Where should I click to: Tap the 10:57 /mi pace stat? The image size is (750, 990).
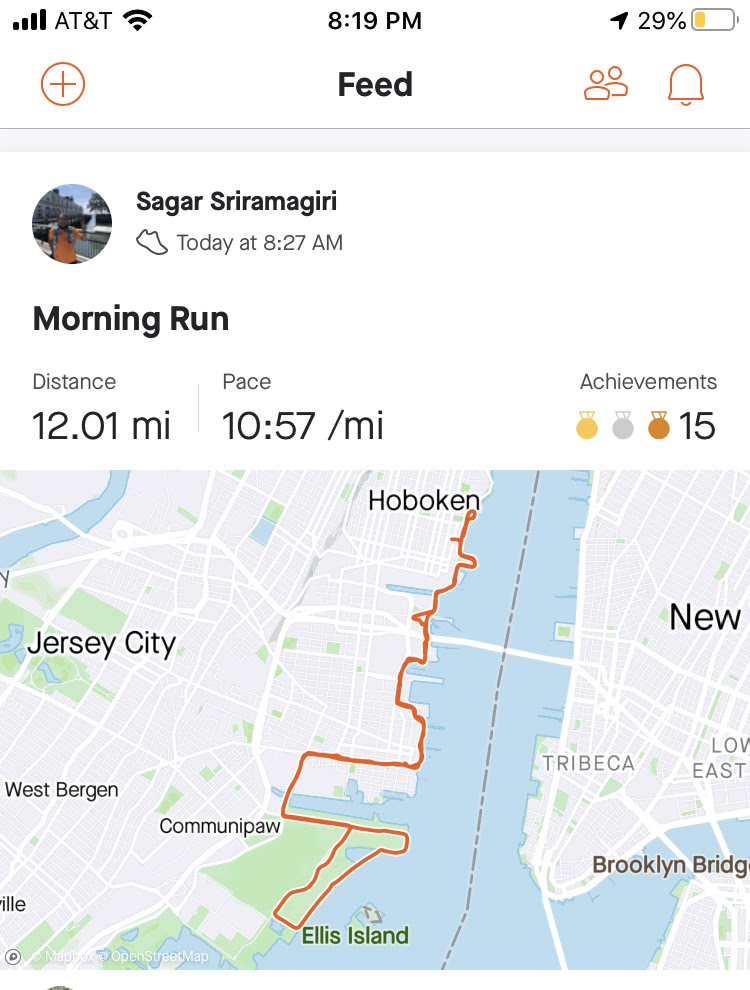(303, 426)
